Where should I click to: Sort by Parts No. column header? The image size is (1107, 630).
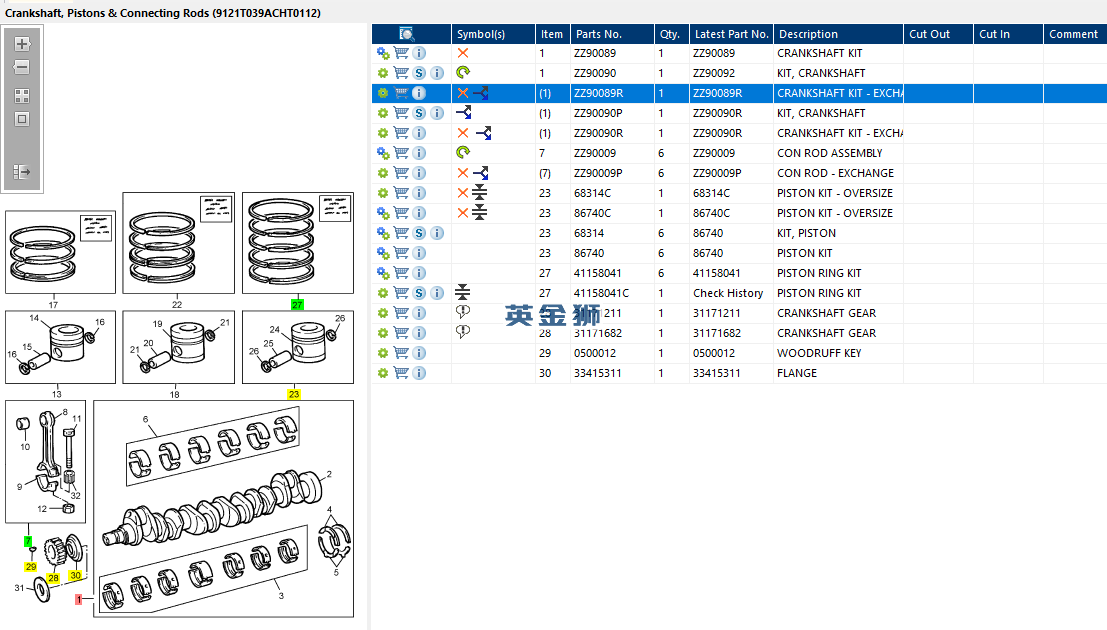(x=598, y=34)
